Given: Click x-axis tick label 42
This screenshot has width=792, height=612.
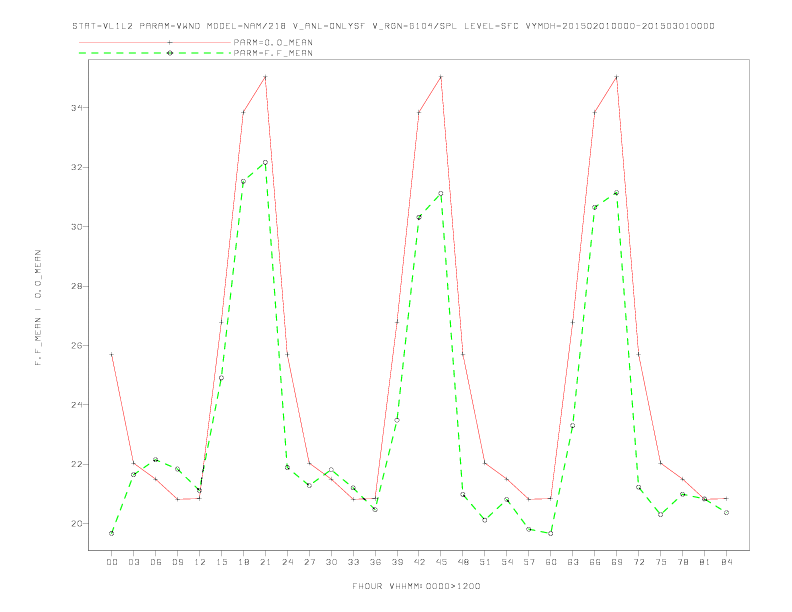Looking at the screenshot, I should pos(419,562).
